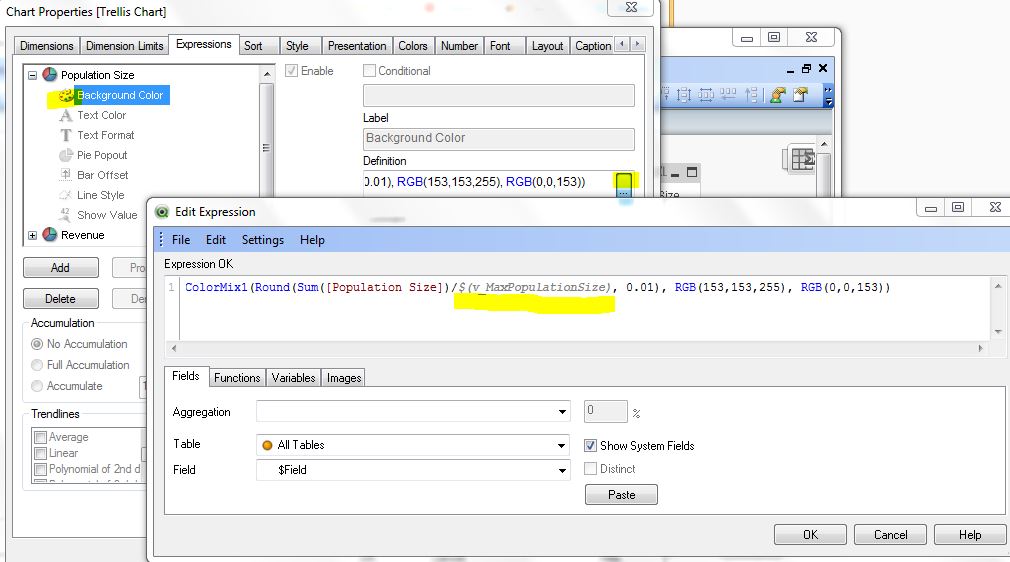Toggle the Conditional checkbox
Image resolution: width=1010 pixels, height=562 pixels.
(x=369, y=71)
